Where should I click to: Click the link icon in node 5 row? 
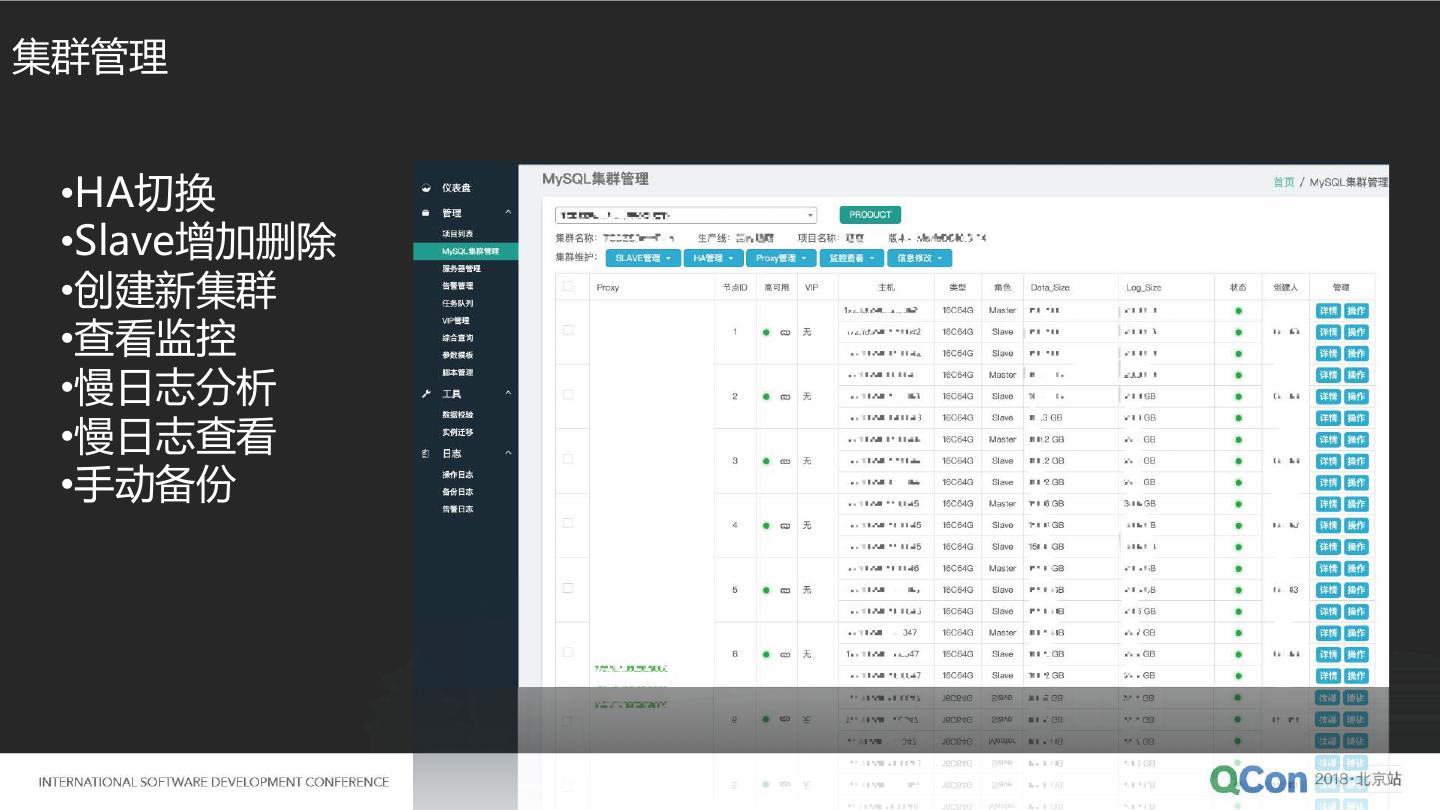pos(786,590)
